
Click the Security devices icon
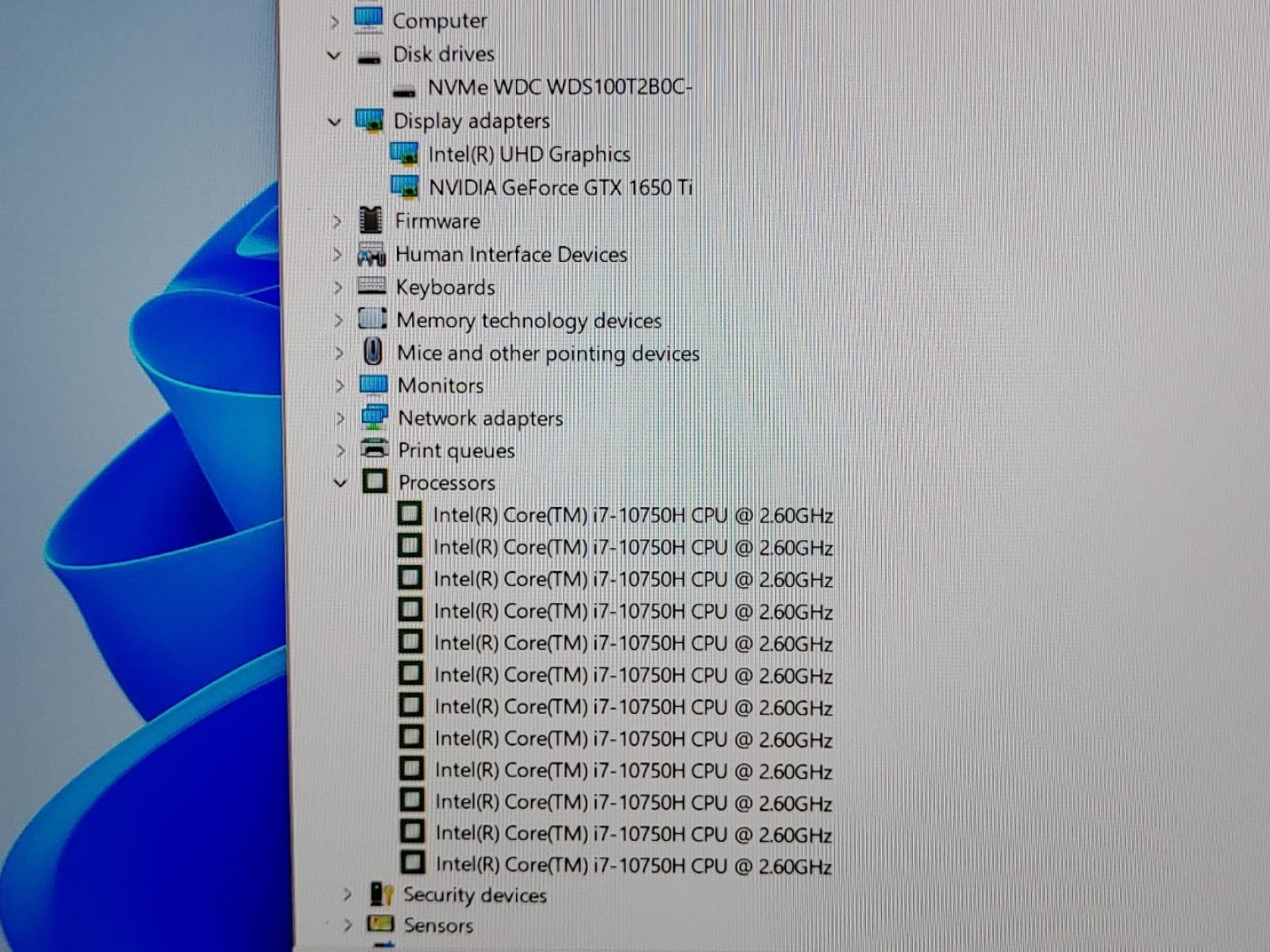tap(382, 895)
